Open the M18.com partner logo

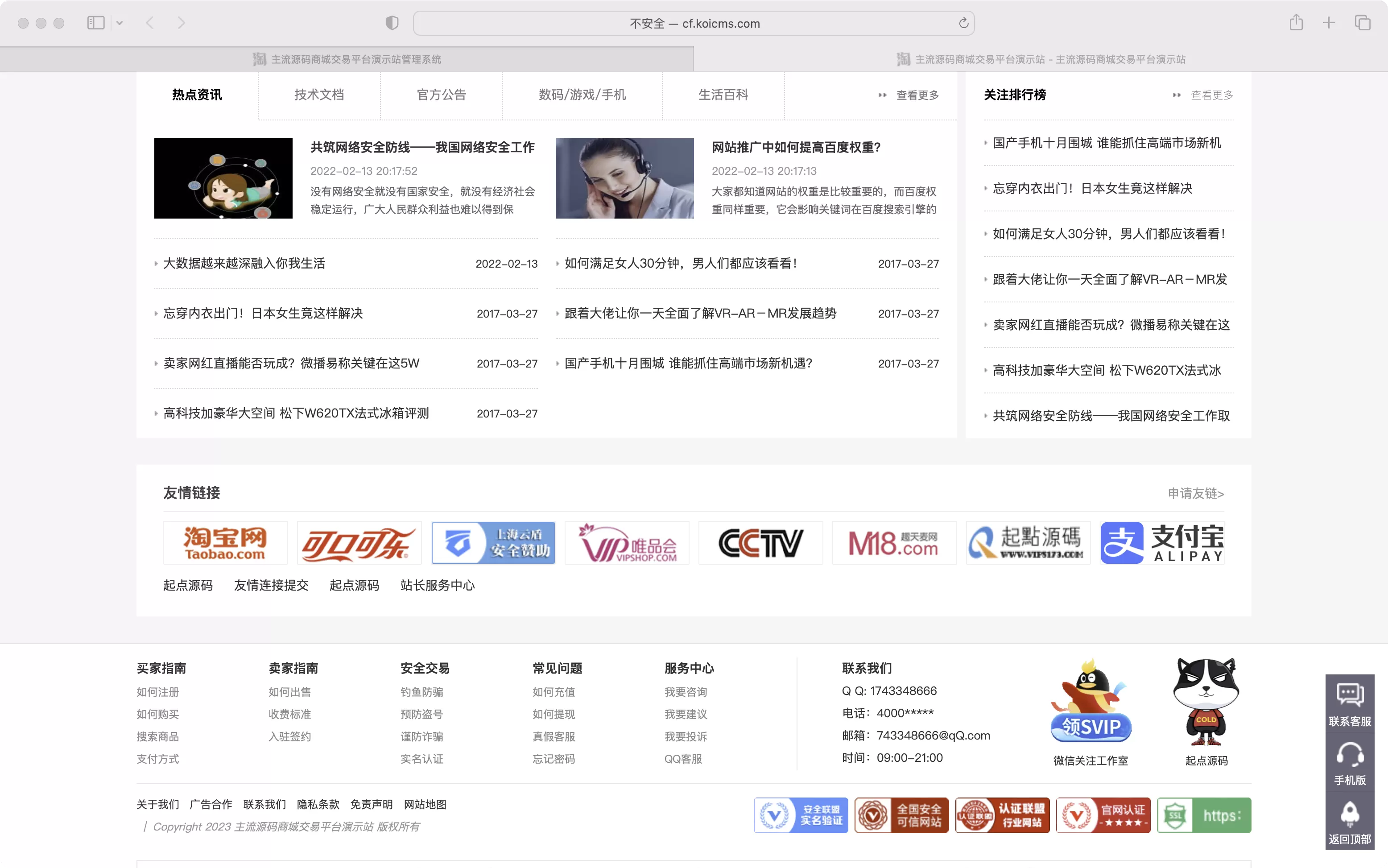[x=894, y=543]
